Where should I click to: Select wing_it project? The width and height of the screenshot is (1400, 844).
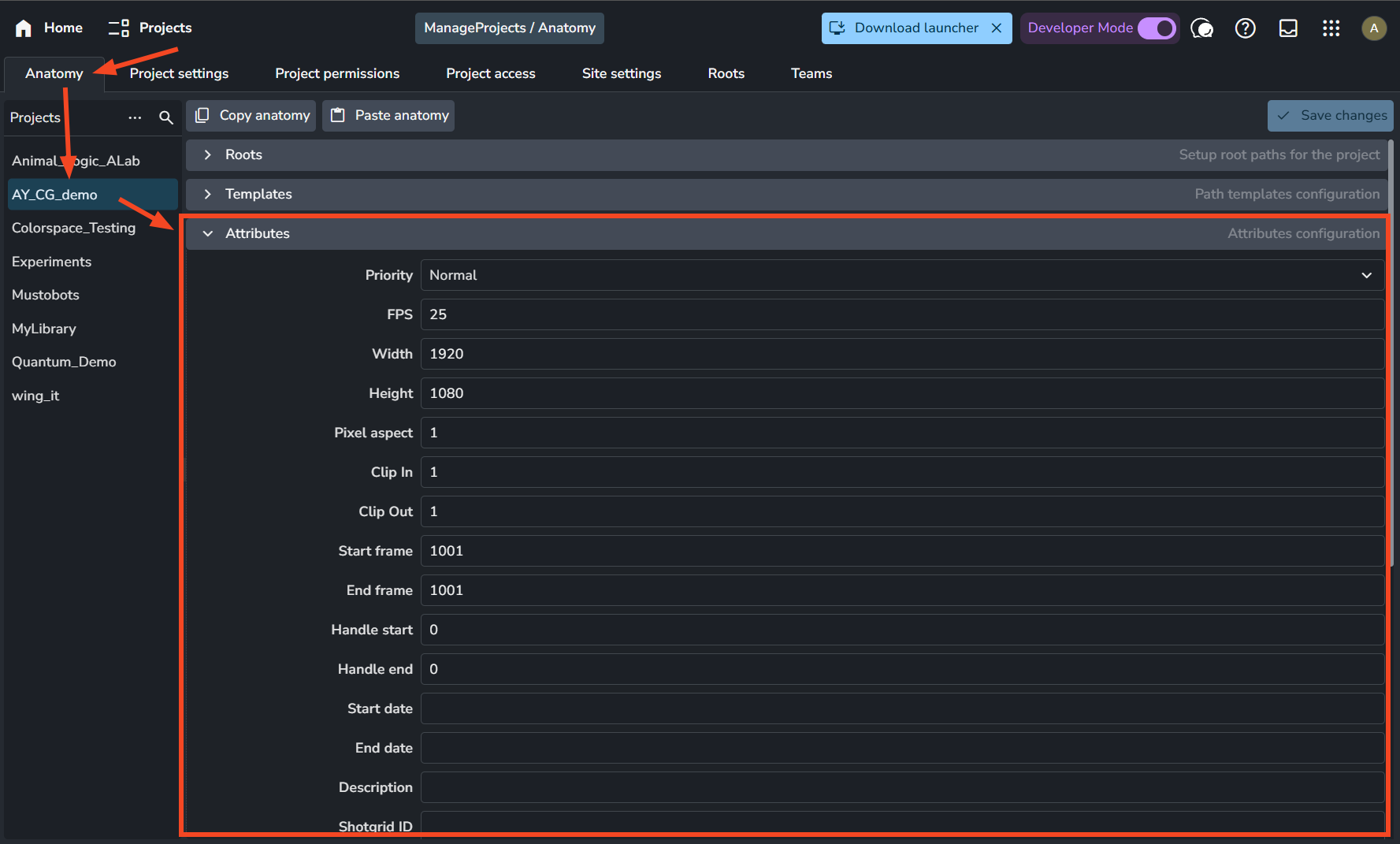click(92, 396)
